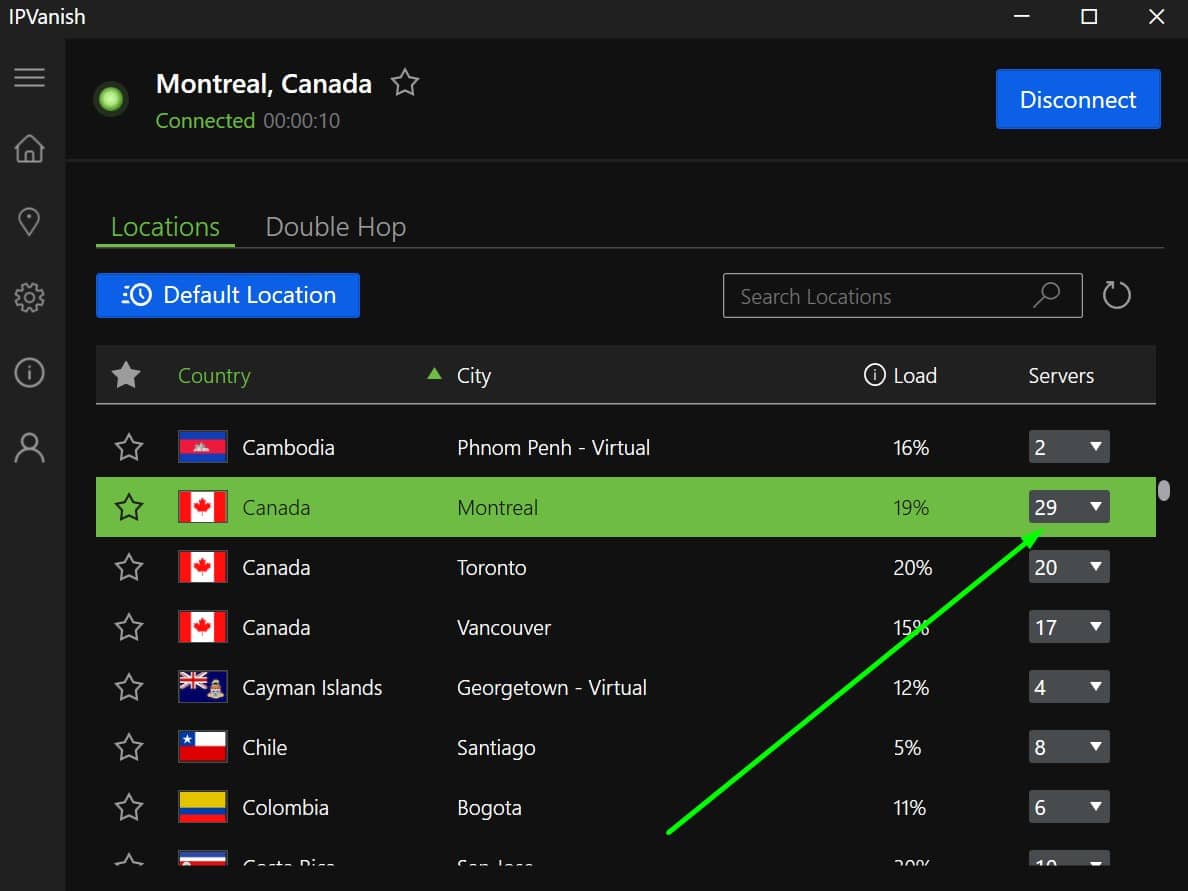
Task: Sort list by Servers column header
Action: coord(1061,375)
